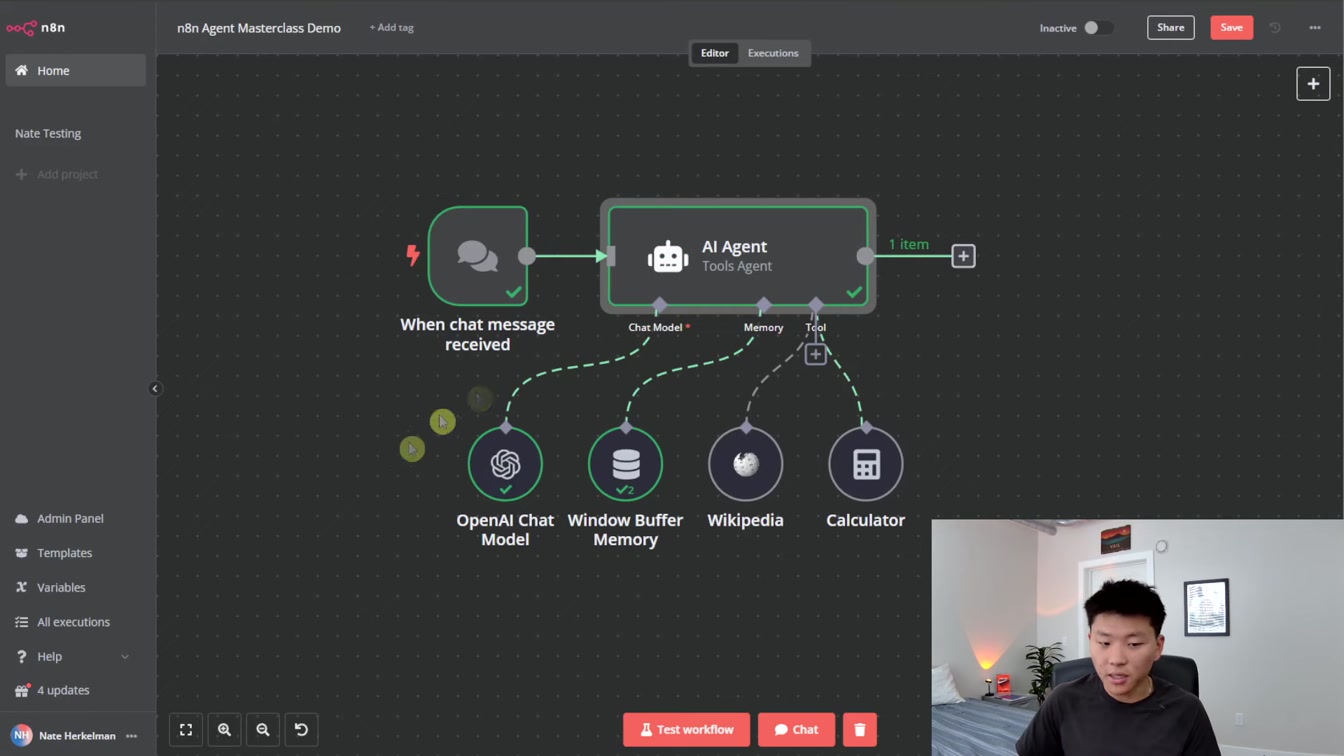Select the OpenAI Chat Model node
Viewport: 1344px width, 756px height.
[505, 464]
